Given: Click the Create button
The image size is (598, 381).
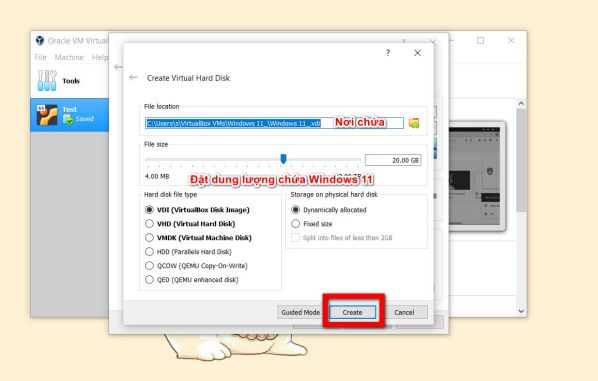Looking at the screenshot, I should (x=352, y=312).
